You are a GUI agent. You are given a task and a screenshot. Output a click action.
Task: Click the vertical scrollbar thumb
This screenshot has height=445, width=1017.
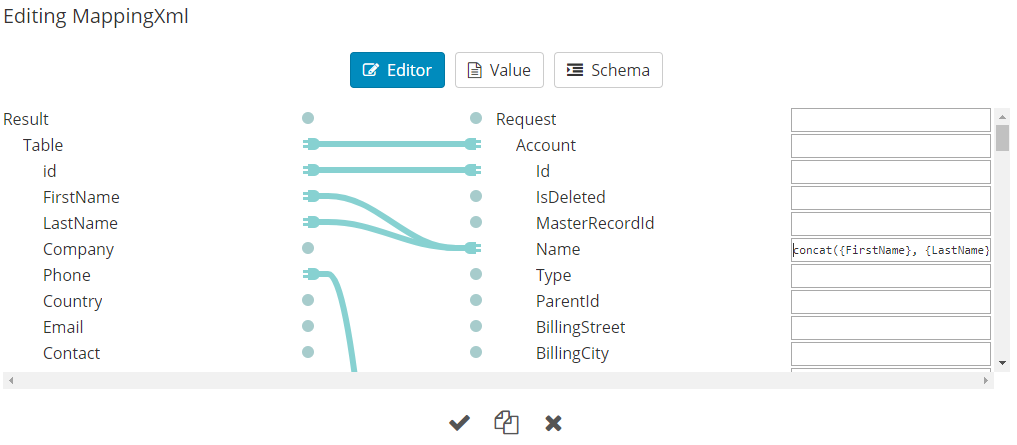tap(1002, 137)
